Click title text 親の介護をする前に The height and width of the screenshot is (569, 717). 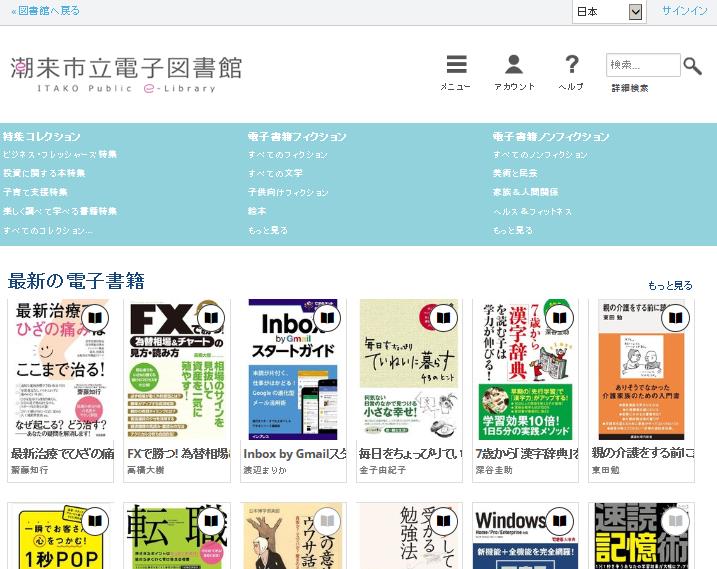tap(643, 453)
